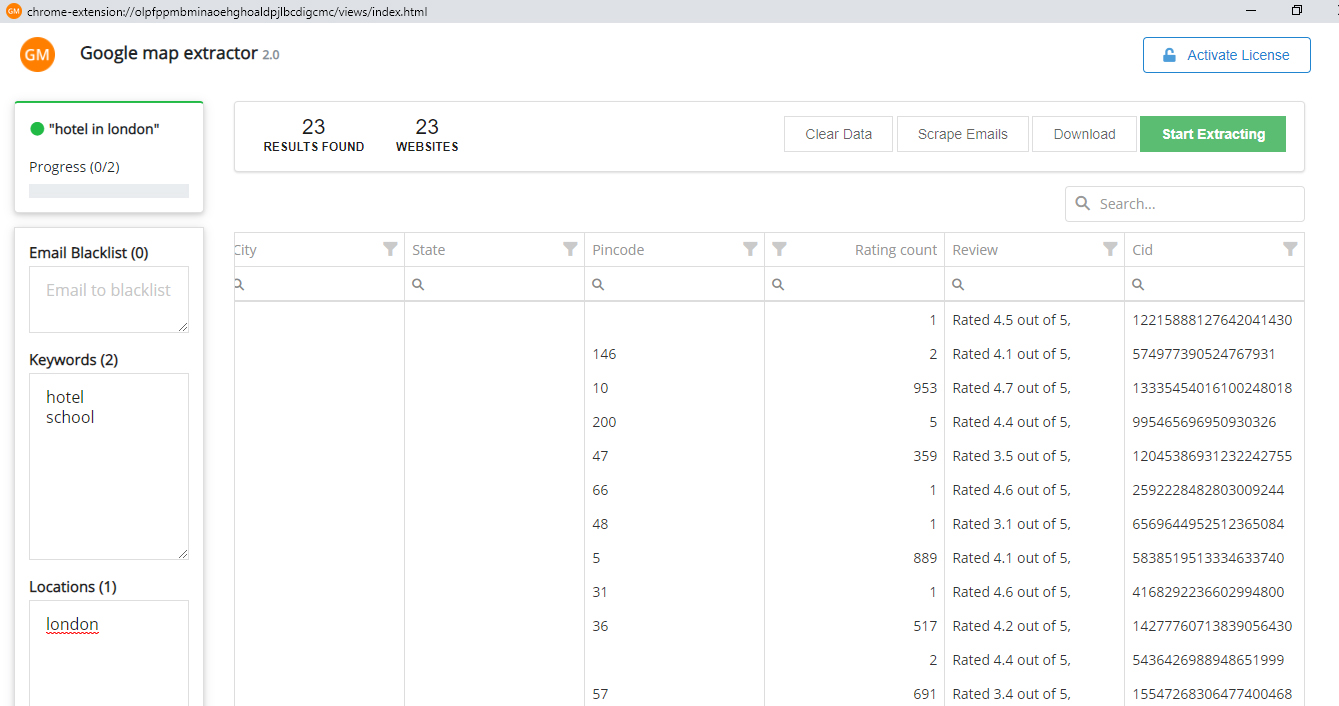Image resolution: width=1339 pixels, height=706 pixels.
Task: Click the progress bar under Progress (0/2)
Action: click(x=109, y=191)
